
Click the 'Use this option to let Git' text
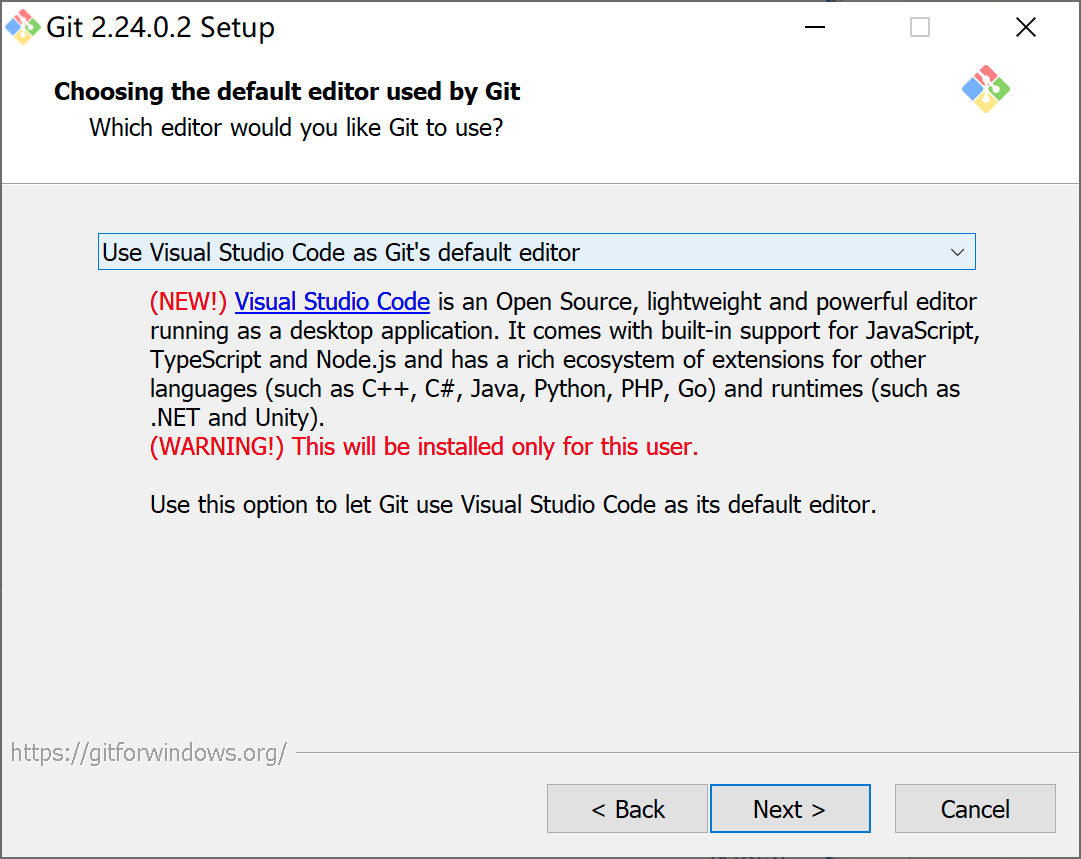(513, 505)
